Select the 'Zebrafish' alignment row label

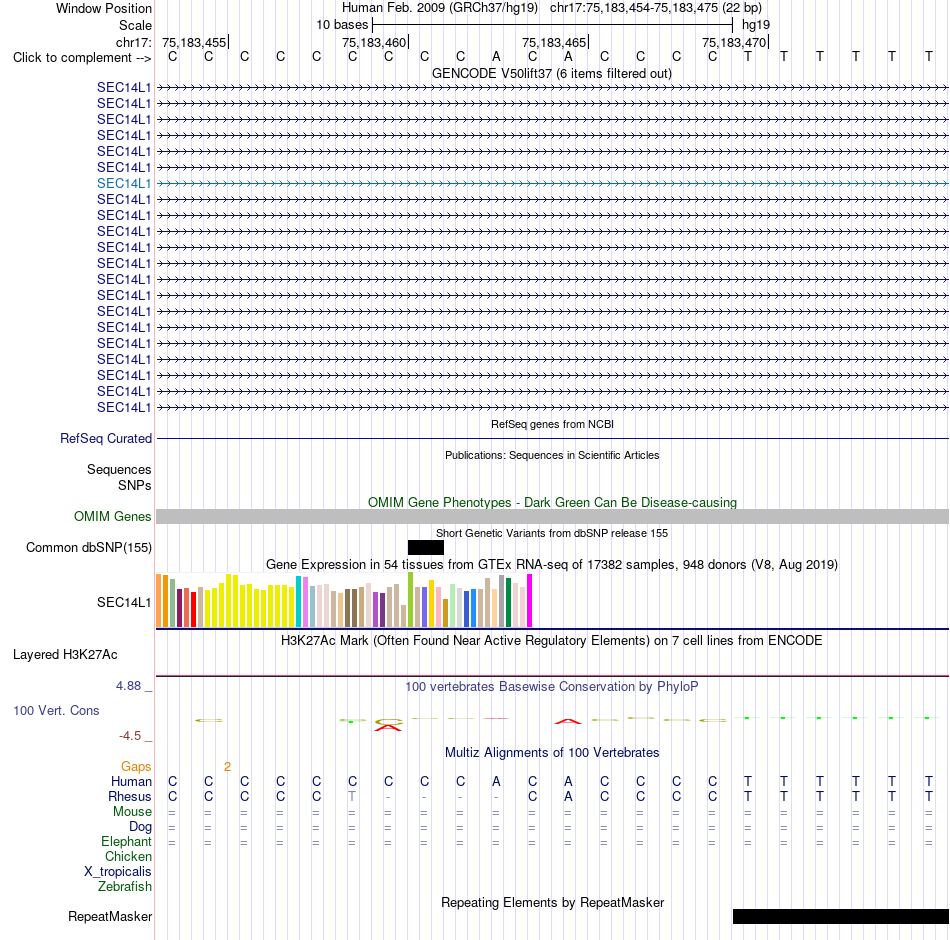coord(124,886)
